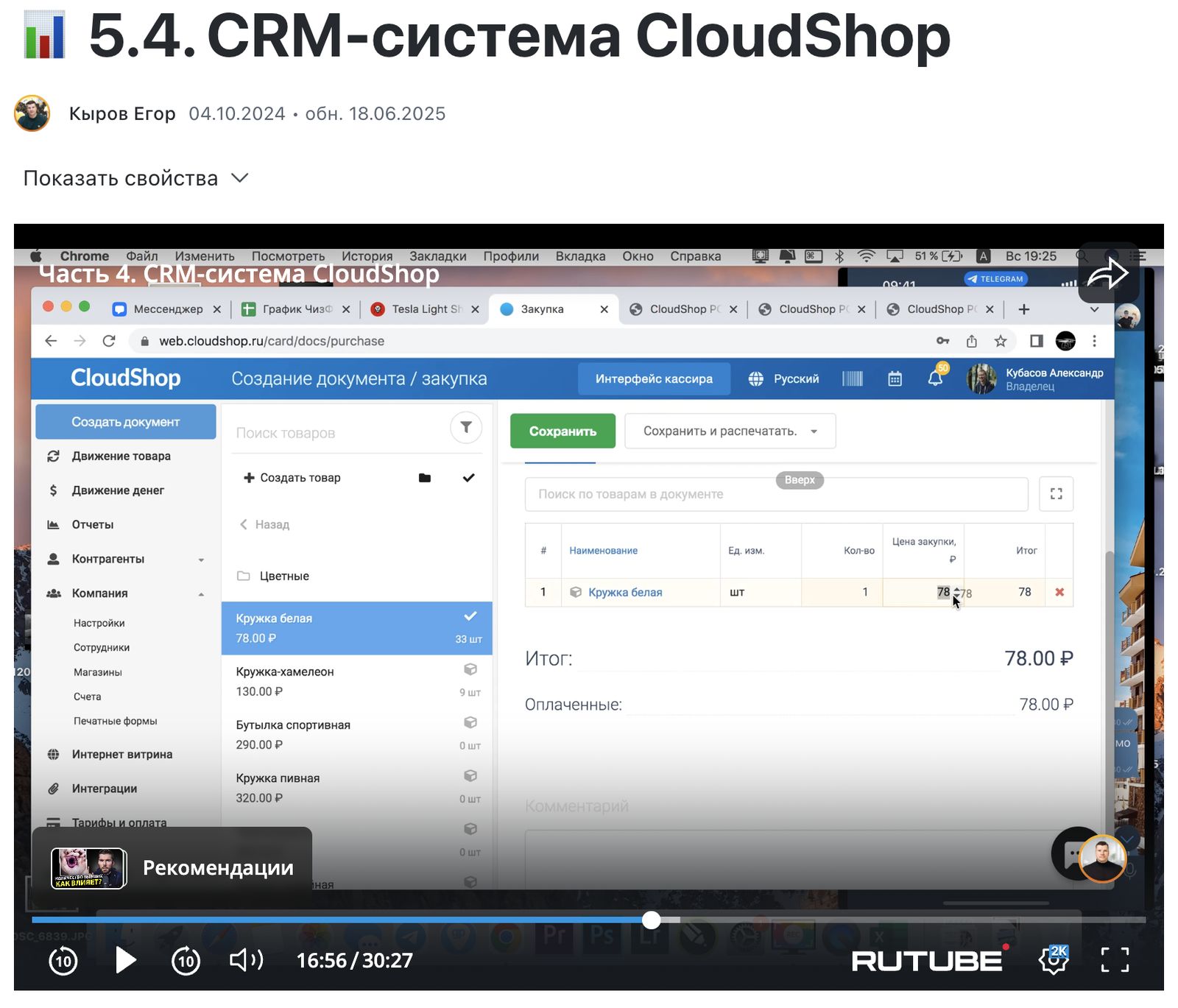Screen dimensions: 1178x1008
Task: Delete the Кружка белая row with red cross
Action: pos(1059,592)
